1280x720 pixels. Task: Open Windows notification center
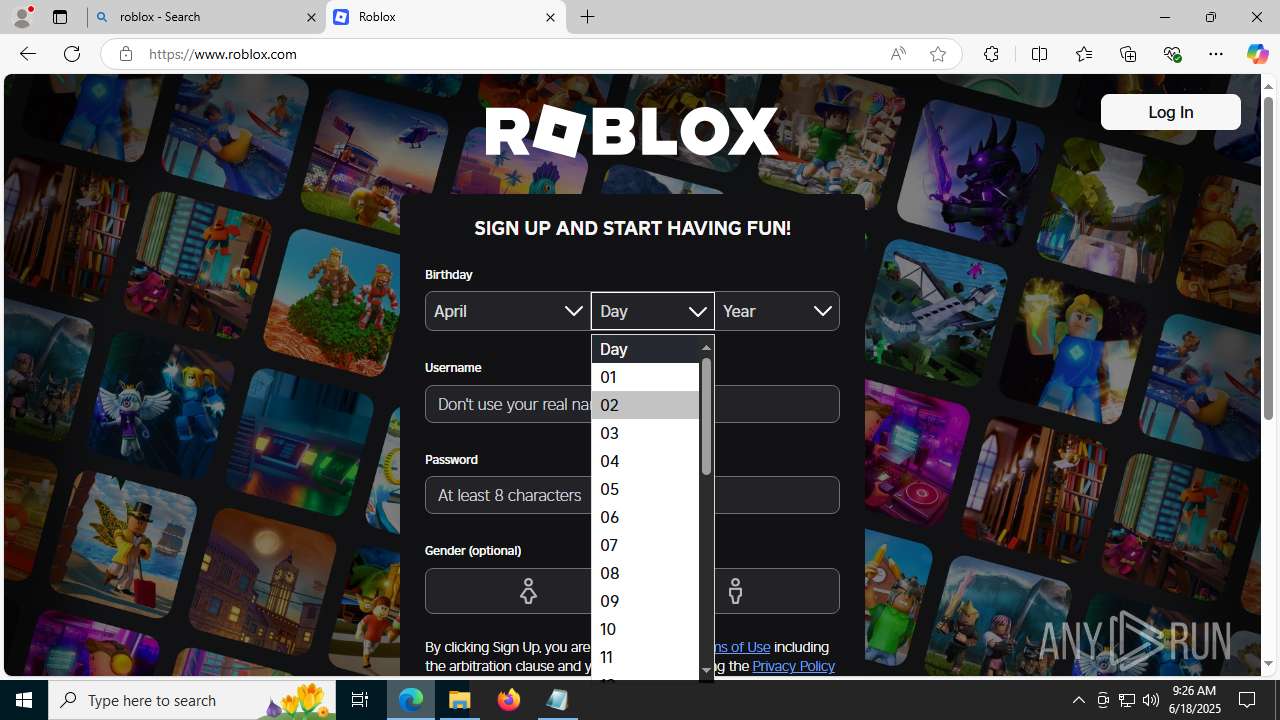1247,700
